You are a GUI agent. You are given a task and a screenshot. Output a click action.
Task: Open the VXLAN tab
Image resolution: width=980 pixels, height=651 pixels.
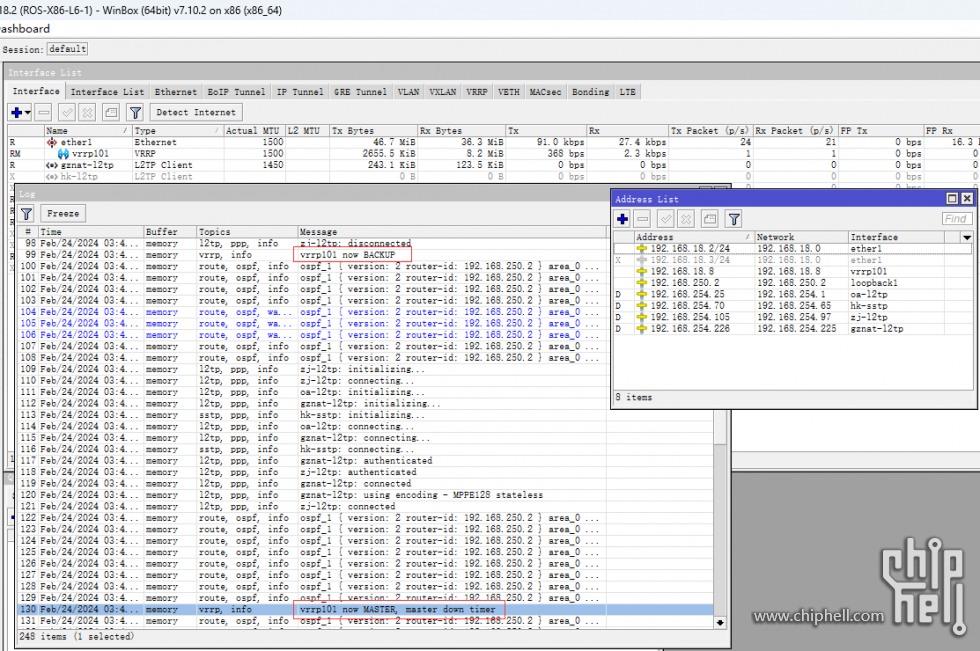tap(442, 92)
